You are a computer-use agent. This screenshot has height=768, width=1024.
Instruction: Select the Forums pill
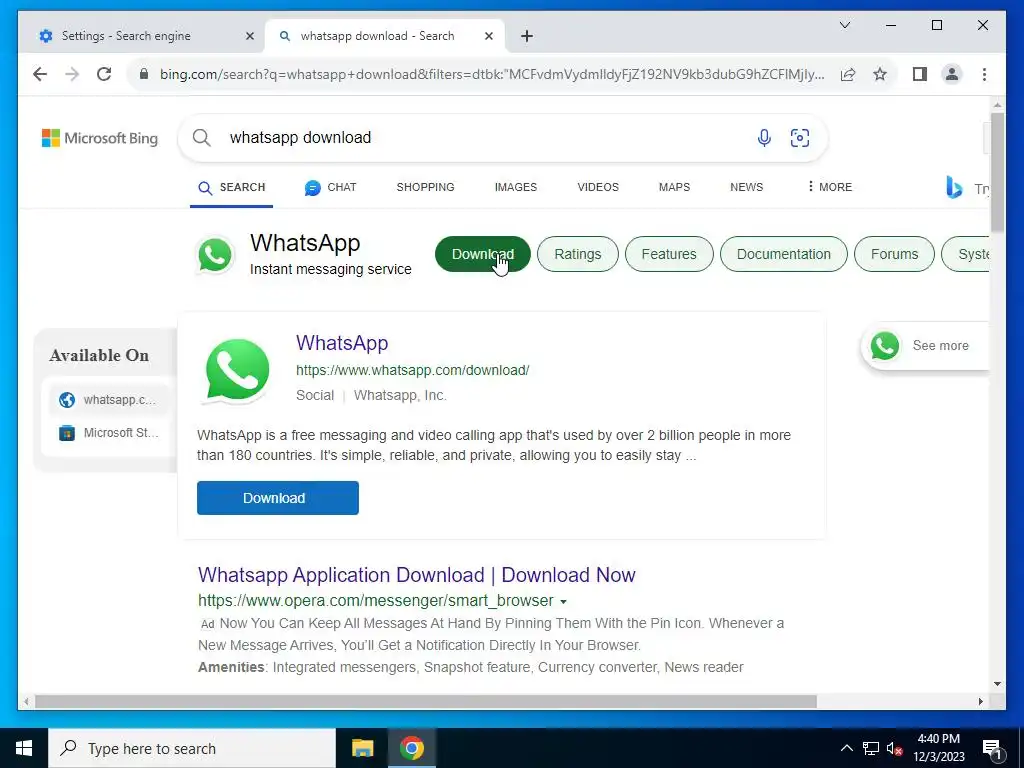(894, 254)
